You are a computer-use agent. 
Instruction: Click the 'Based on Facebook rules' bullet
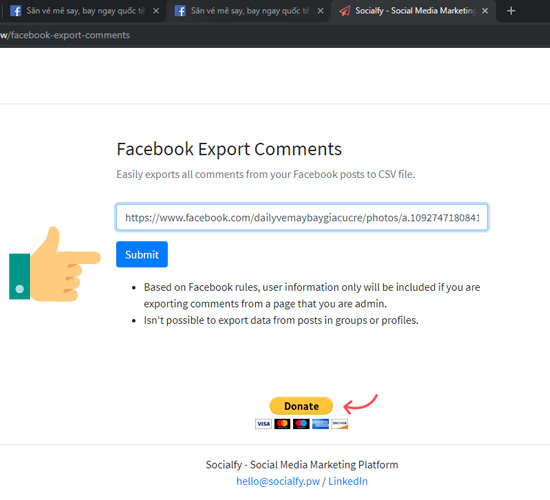click(312, 295)
